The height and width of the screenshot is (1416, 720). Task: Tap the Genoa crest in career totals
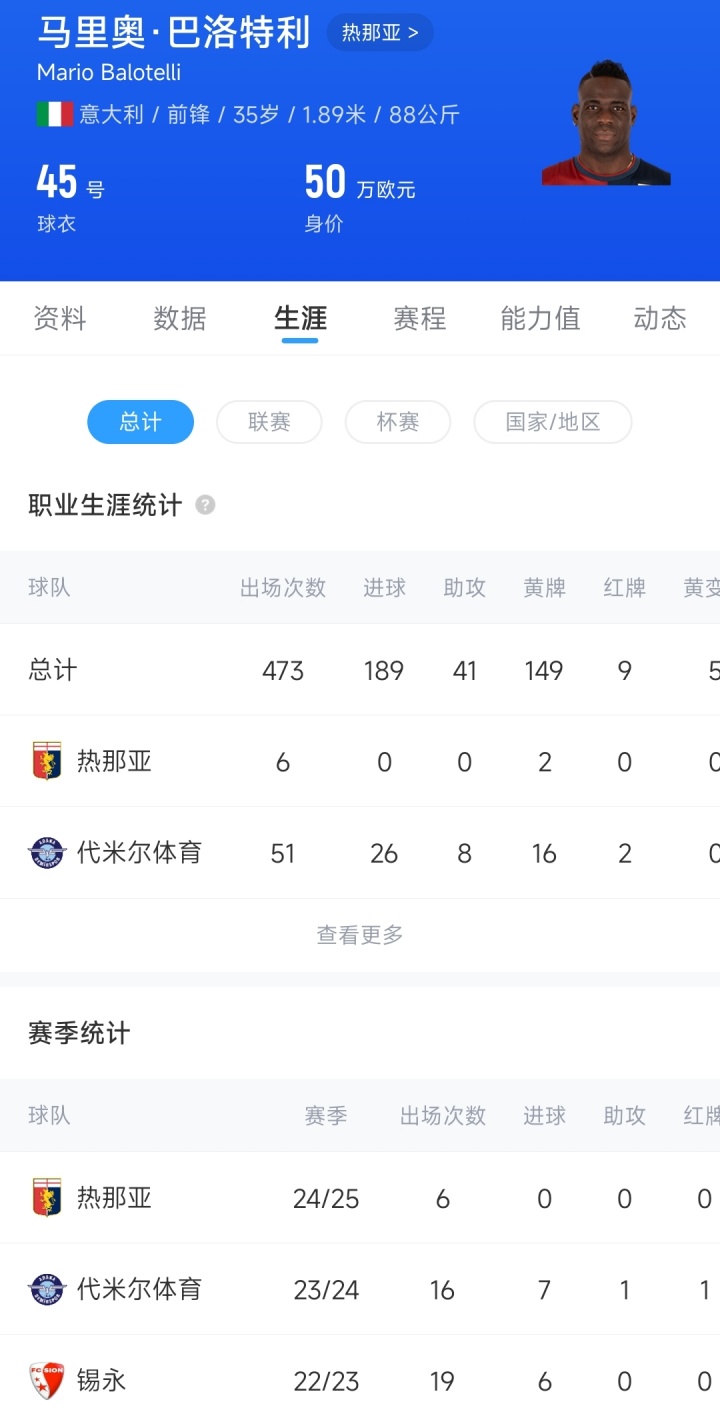47,761
